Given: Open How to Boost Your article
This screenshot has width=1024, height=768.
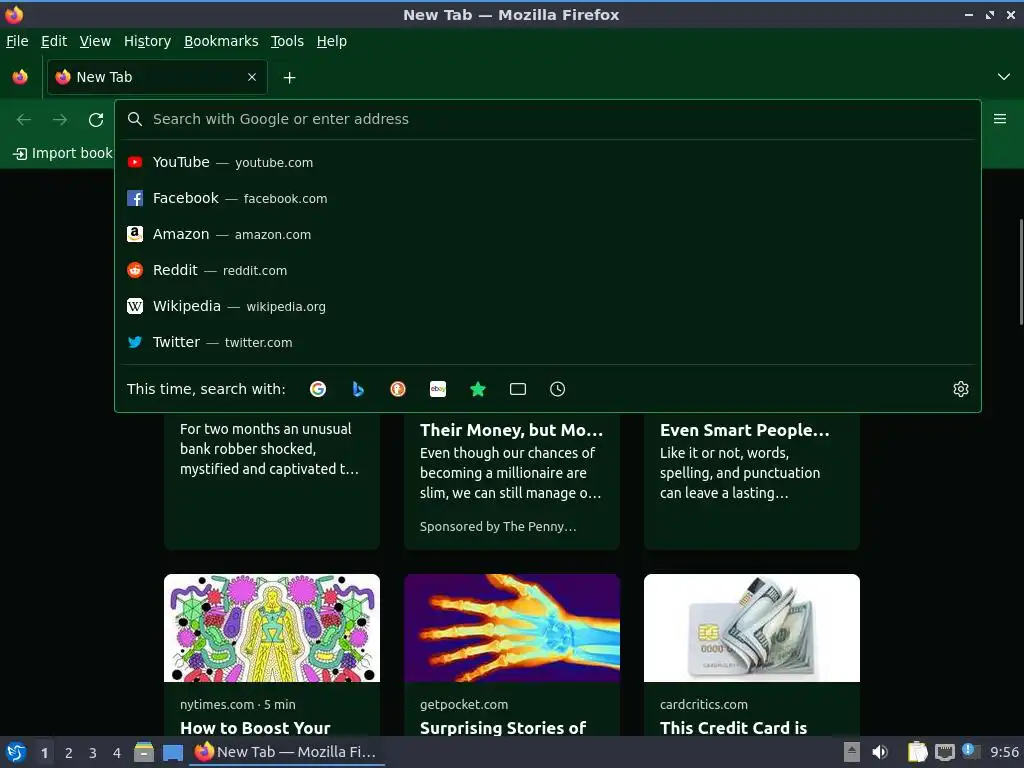Looking at the screenshot, I should pos(255,728).
